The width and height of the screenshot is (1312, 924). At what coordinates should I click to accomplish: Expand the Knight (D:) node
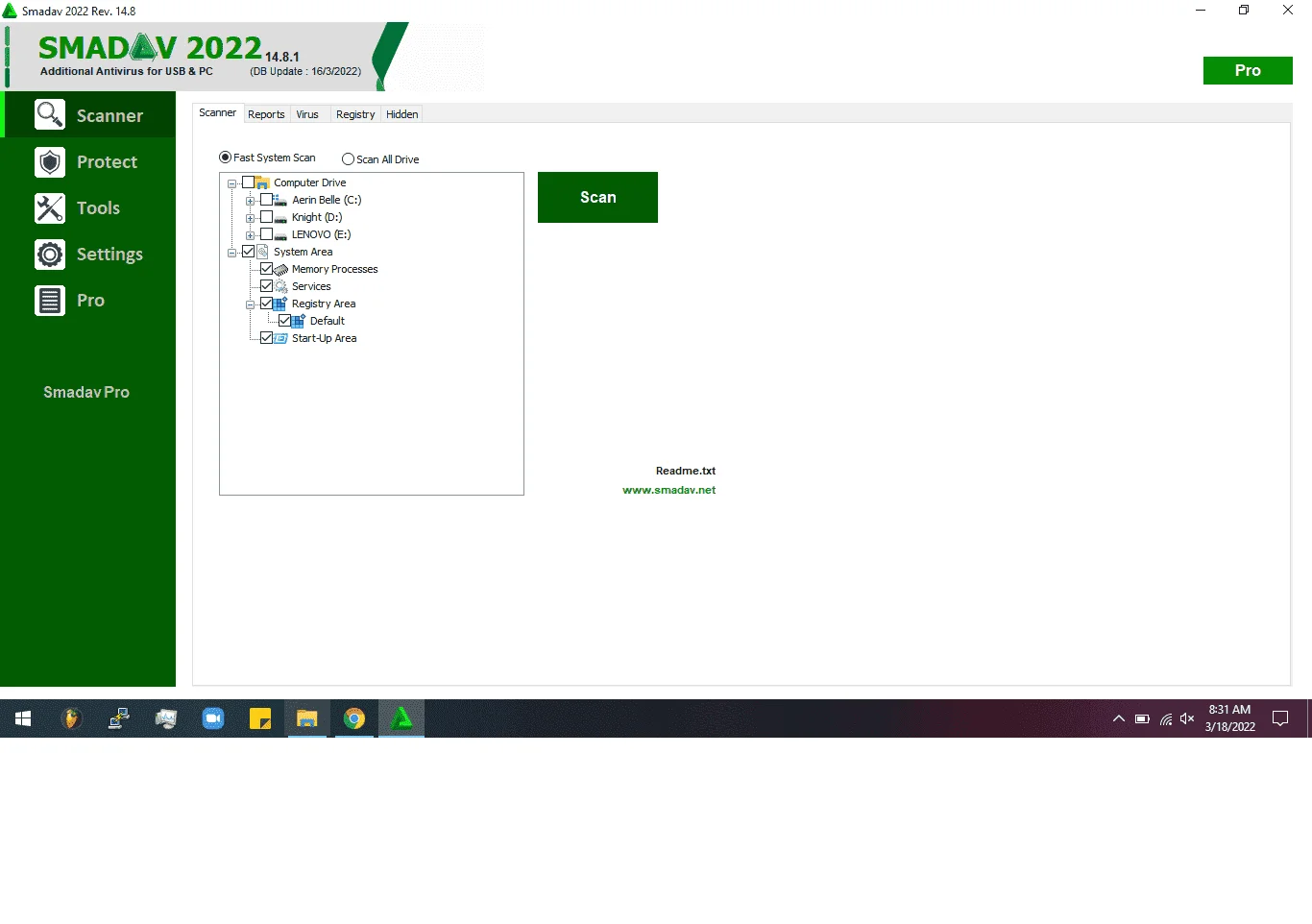(250, 218)
